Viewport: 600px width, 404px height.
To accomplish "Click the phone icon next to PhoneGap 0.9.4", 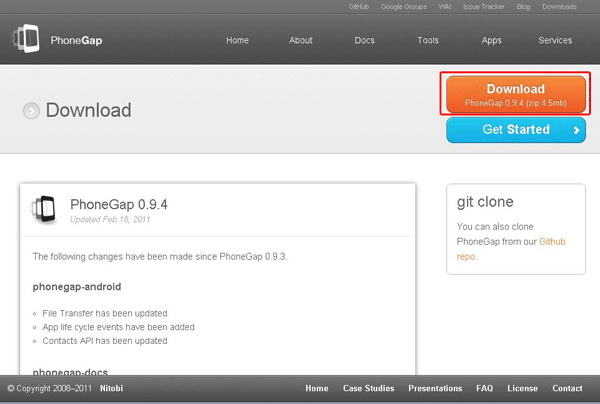I will click(x=44, y=209).
